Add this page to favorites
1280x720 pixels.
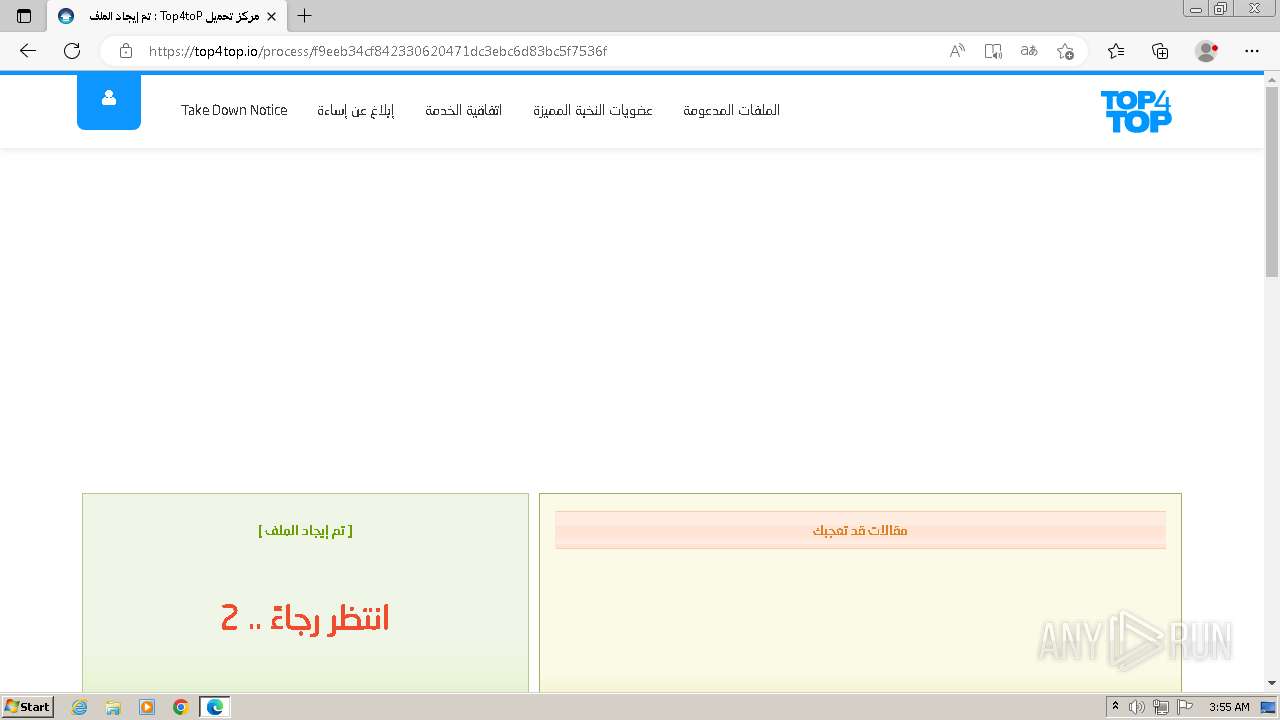click(x=1065, y=51)
